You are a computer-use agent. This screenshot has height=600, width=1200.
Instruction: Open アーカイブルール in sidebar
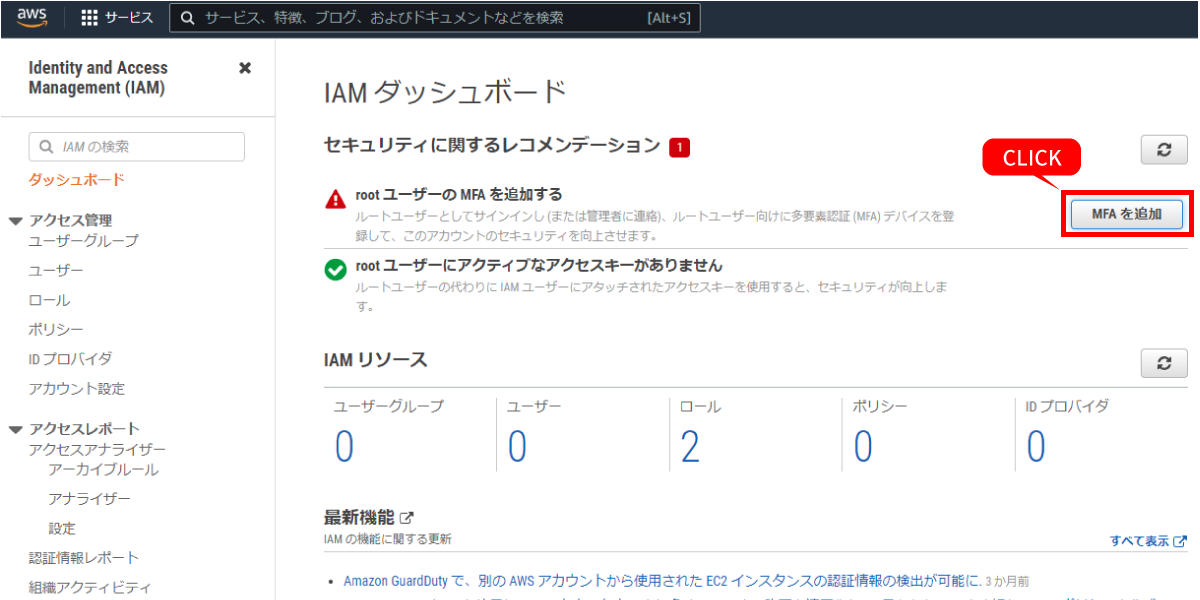tap(103, 469)
